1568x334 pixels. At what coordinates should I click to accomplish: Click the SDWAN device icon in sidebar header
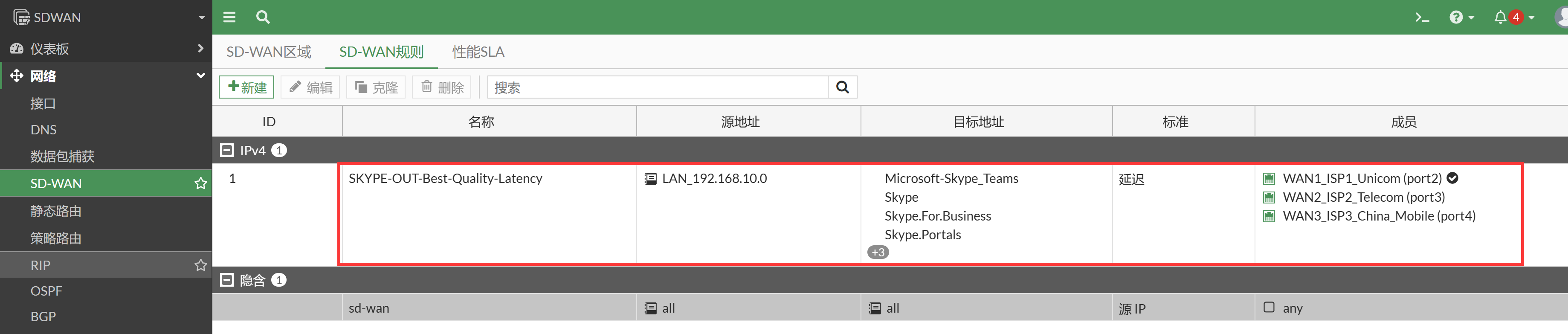[x=21, y=17]
